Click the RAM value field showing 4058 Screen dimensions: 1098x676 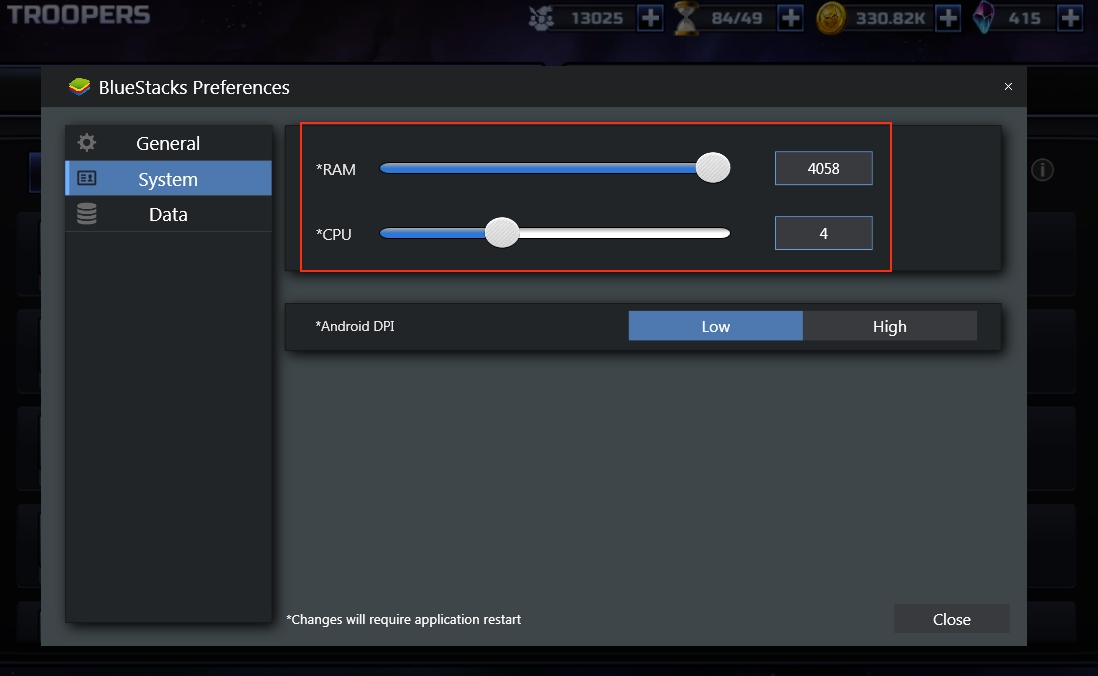(823, 168)
